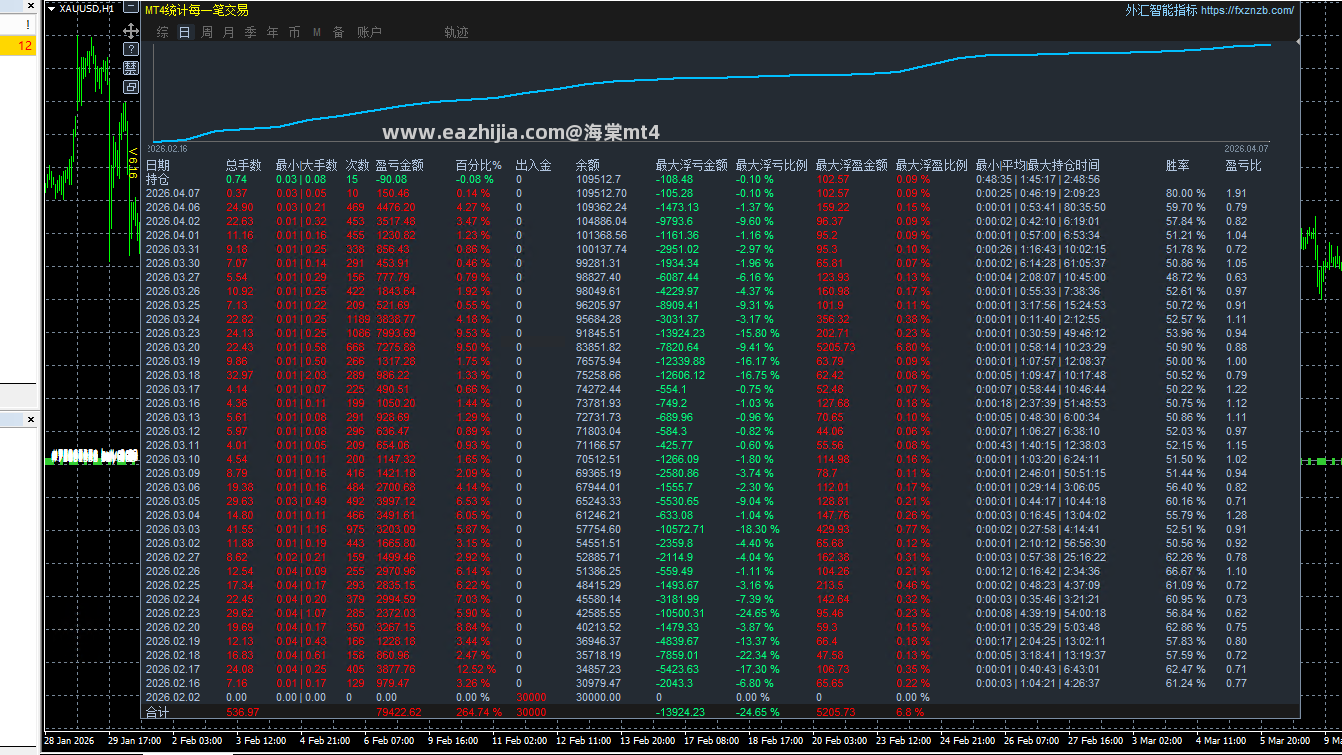Click the equity curve end date 2026.04.07
This screenshot has height=755, width=1342.
(x=1247, y=147)
